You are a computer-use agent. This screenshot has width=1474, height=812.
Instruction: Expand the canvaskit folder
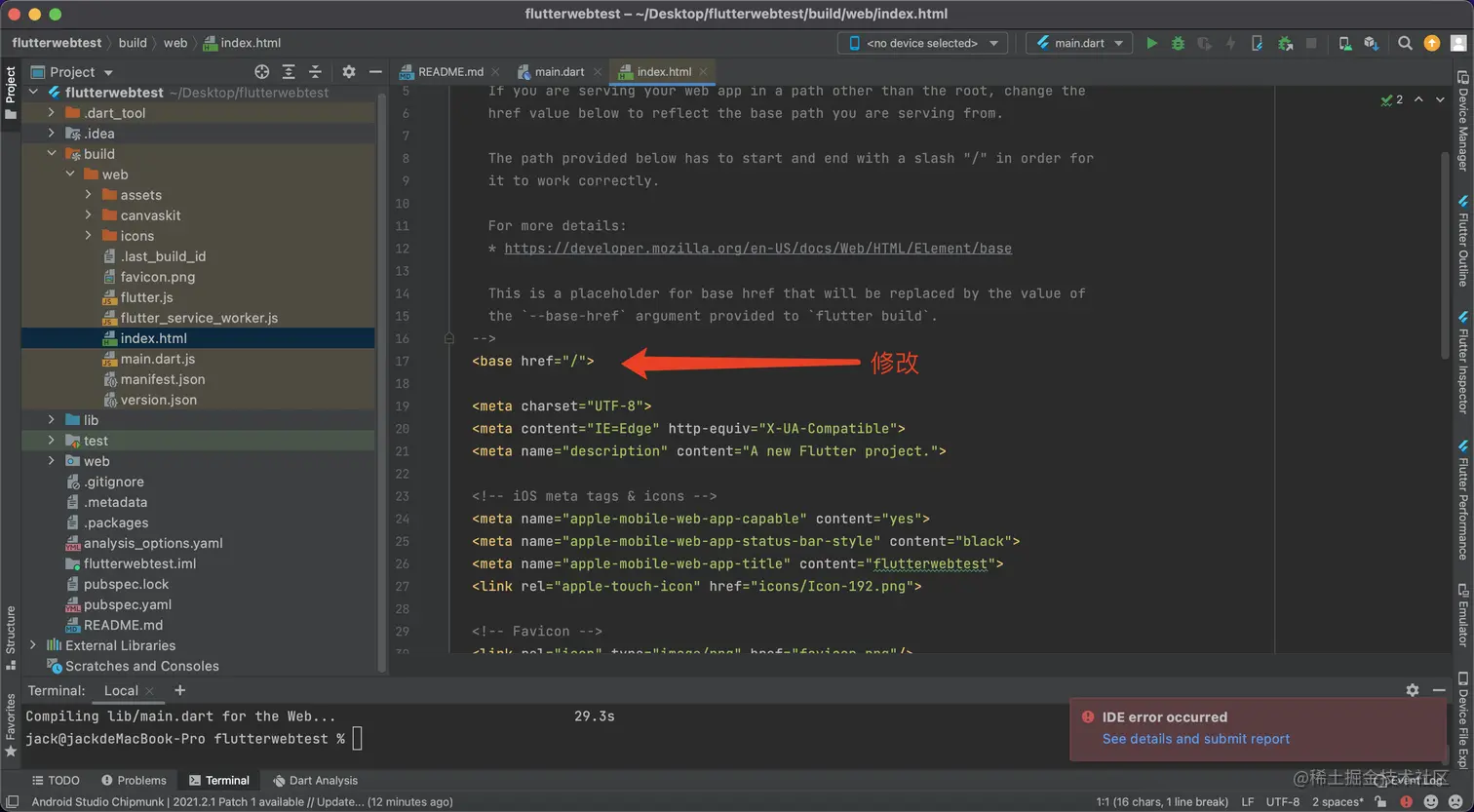pos(89,215)
